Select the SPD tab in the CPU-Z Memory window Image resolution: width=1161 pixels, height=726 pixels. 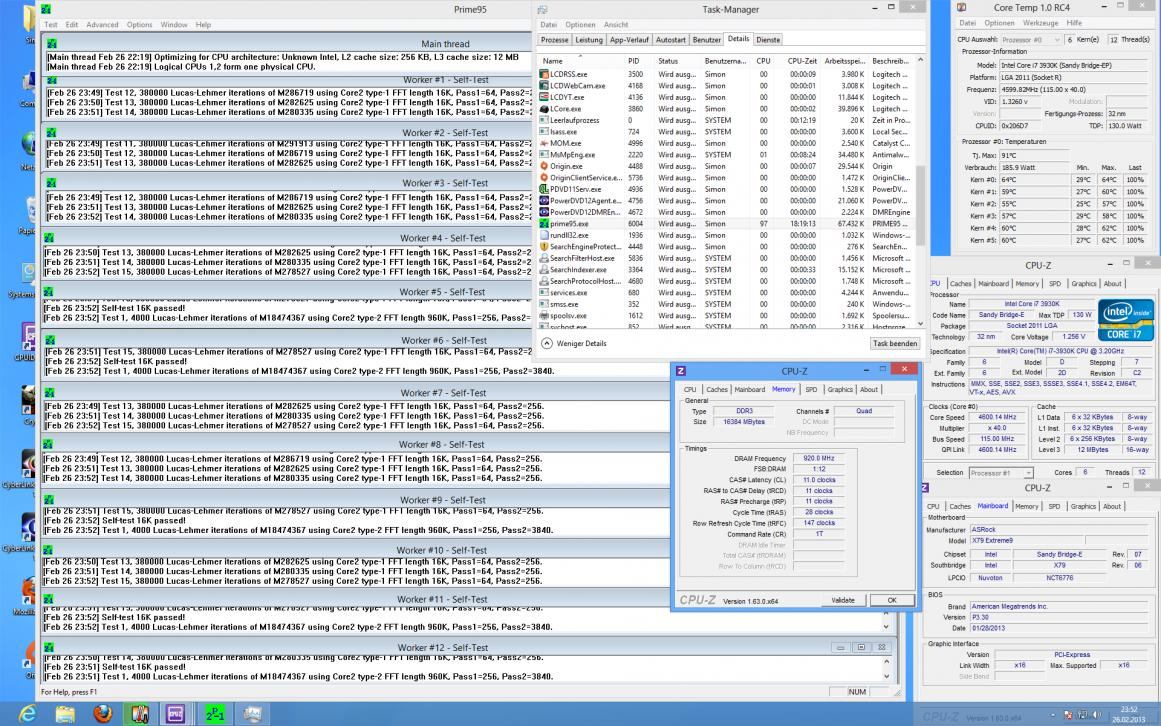(812, 389)
